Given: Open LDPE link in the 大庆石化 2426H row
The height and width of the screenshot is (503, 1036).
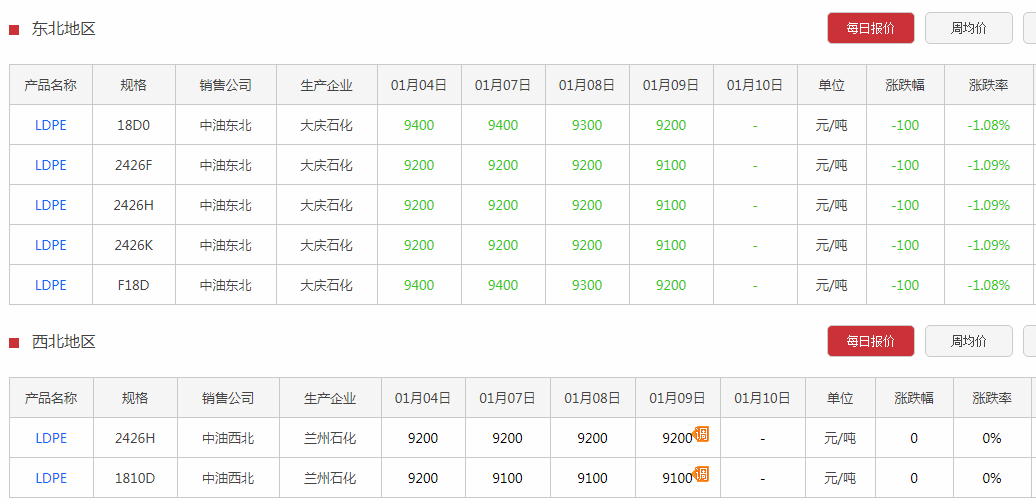Looking at the screenshot, I should point(51,205).
